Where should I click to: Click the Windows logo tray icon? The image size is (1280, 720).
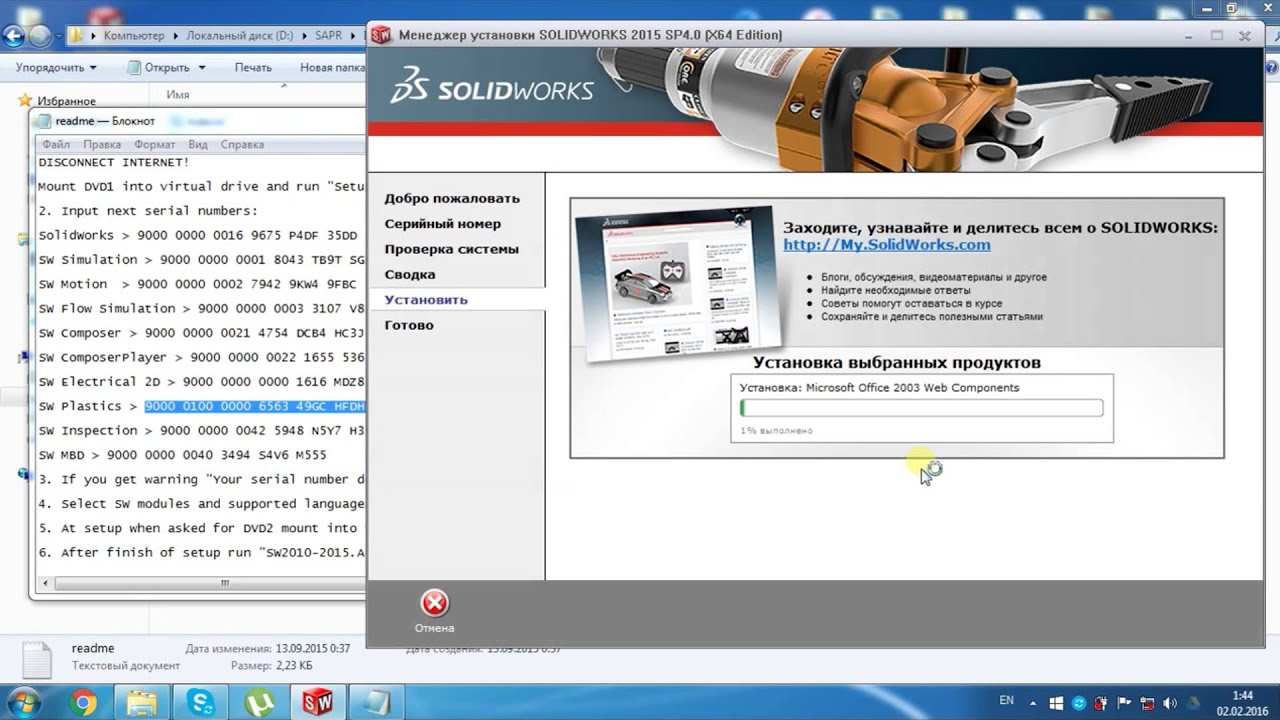pos(1057,703)
